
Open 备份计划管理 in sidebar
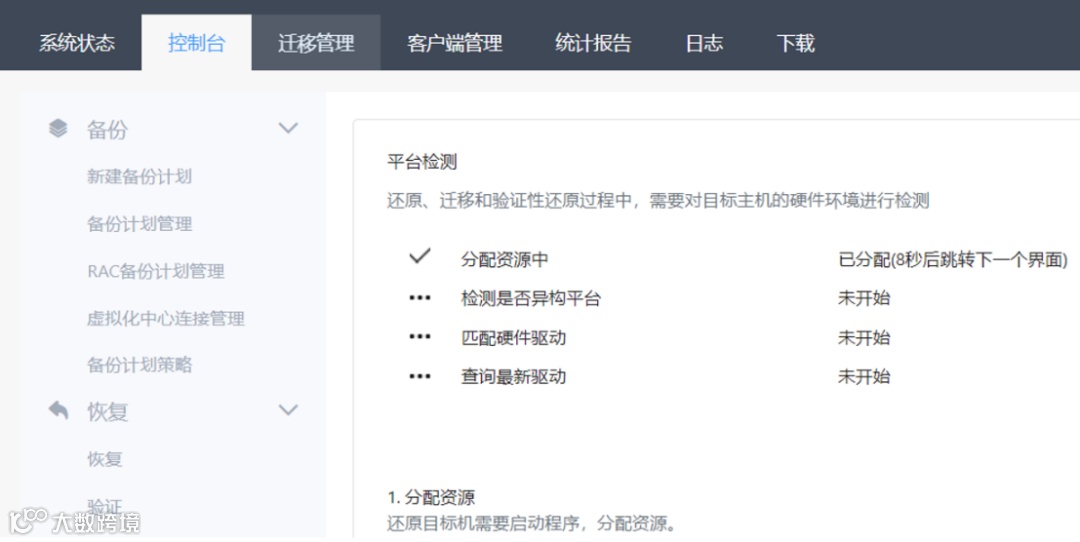139,224
